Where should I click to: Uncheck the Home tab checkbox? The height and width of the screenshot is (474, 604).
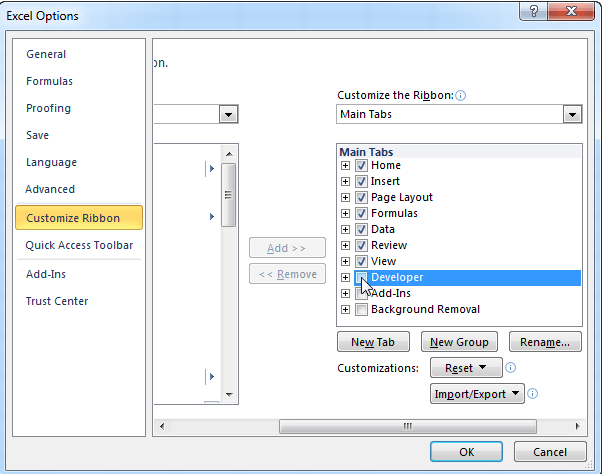pyautogui.click(x=361, y=166)
